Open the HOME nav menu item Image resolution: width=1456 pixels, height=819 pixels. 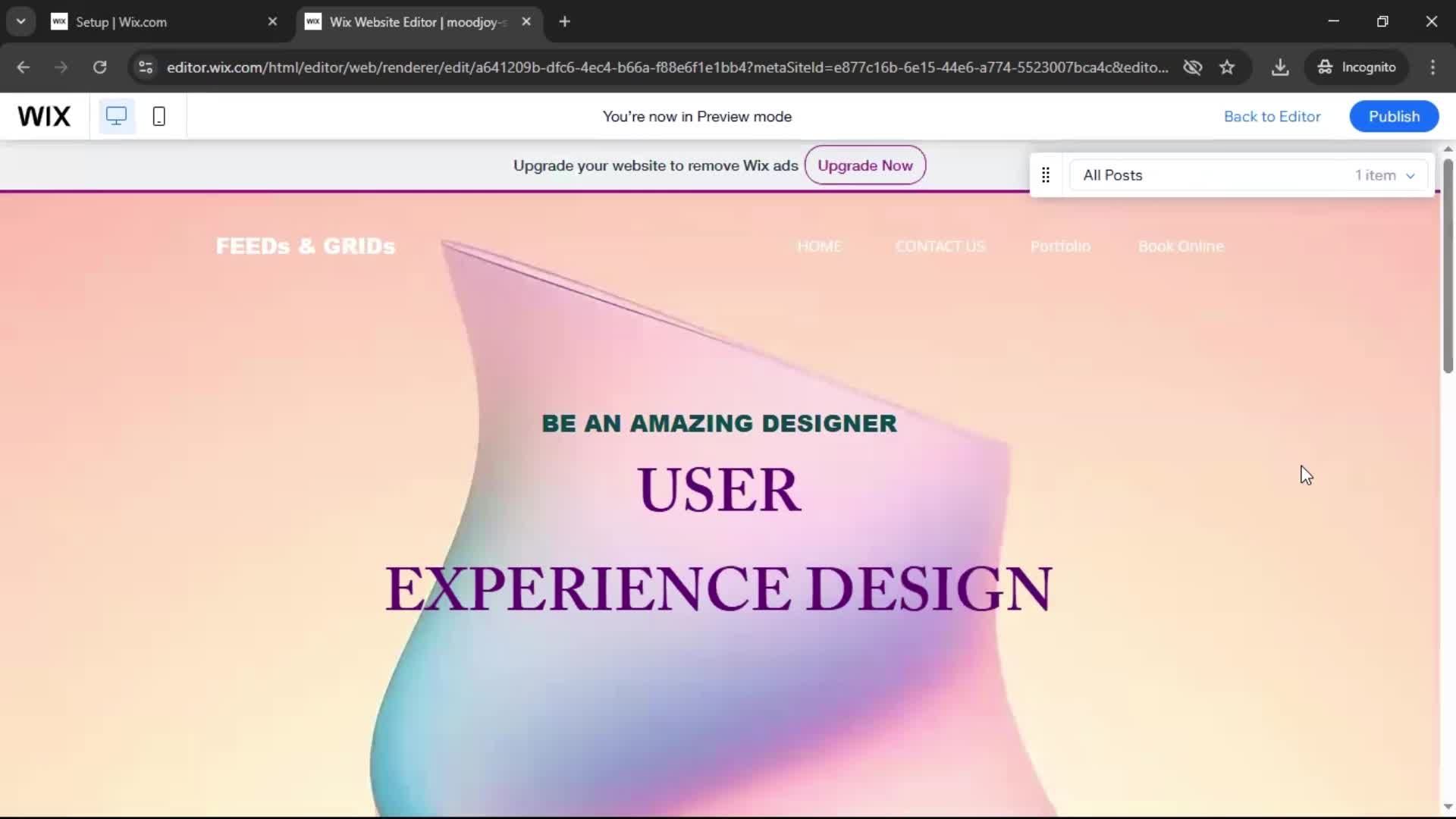(819, 246)
